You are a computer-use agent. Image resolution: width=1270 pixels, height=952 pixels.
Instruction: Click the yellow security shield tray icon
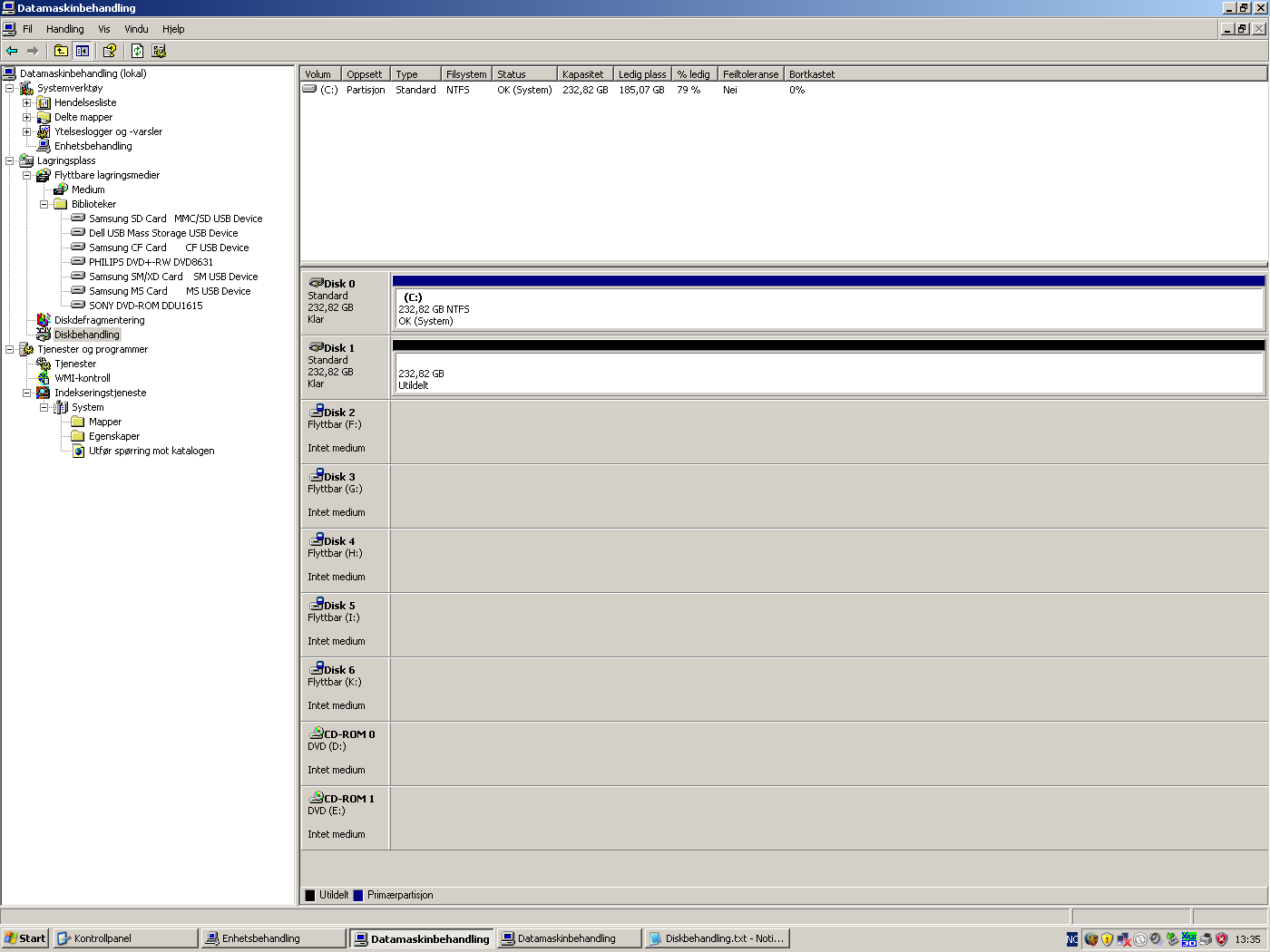pyautogui.click(x=1108, y=939)
